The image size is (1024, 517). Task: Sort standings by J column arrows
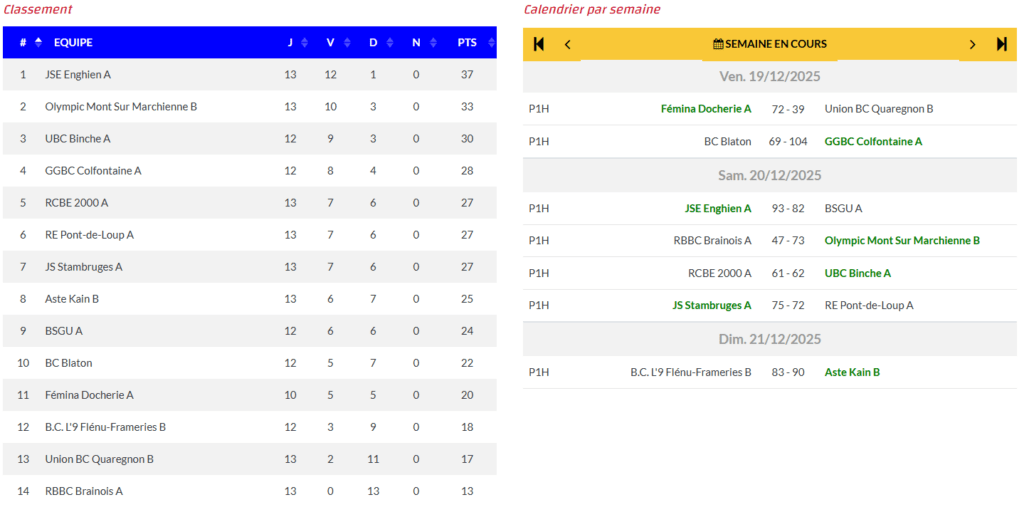[x=304, y=43]
